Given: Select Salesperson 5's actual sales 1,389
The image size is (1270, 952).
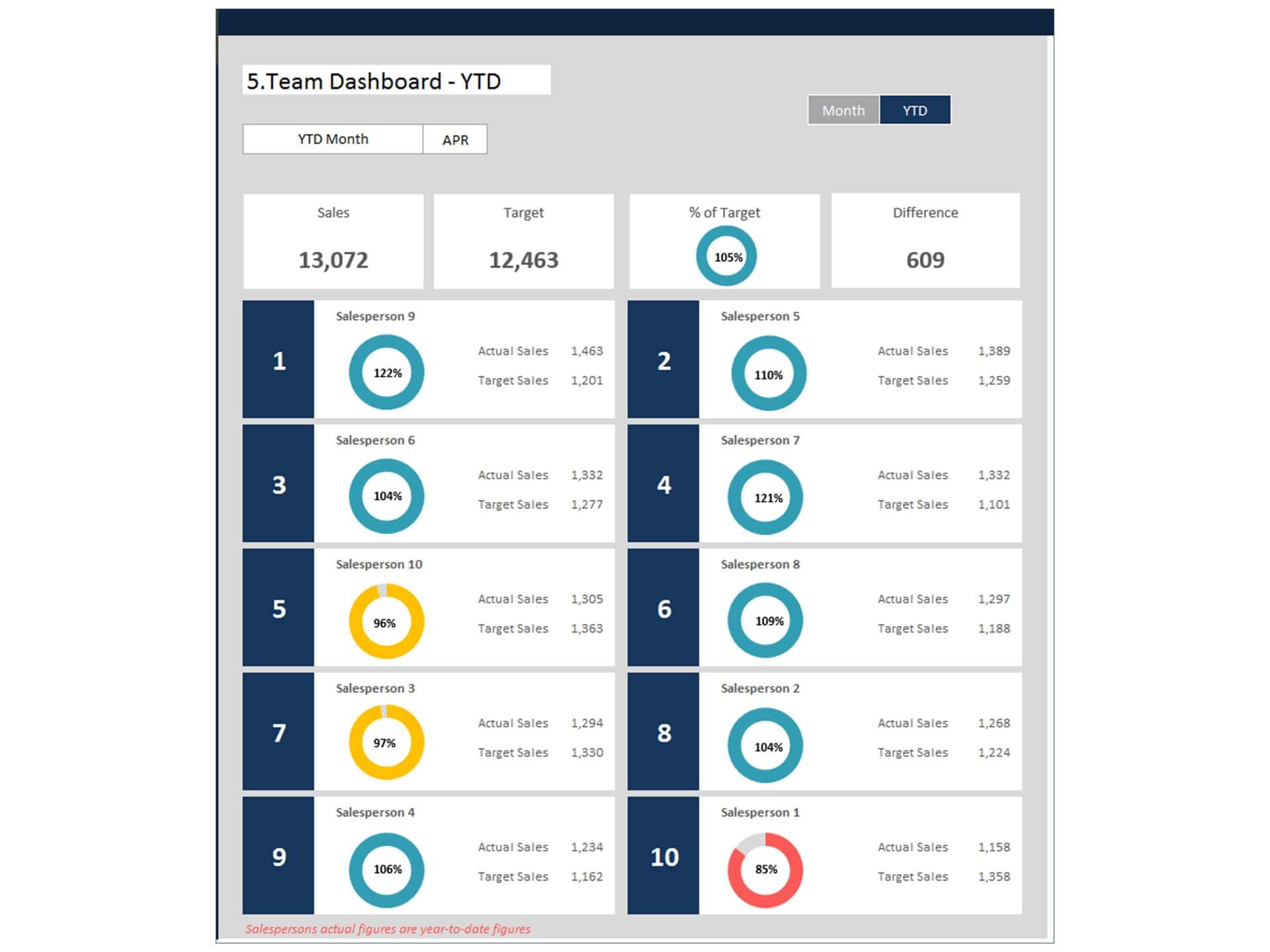Looking at the screenshot, I should [994, 351].
